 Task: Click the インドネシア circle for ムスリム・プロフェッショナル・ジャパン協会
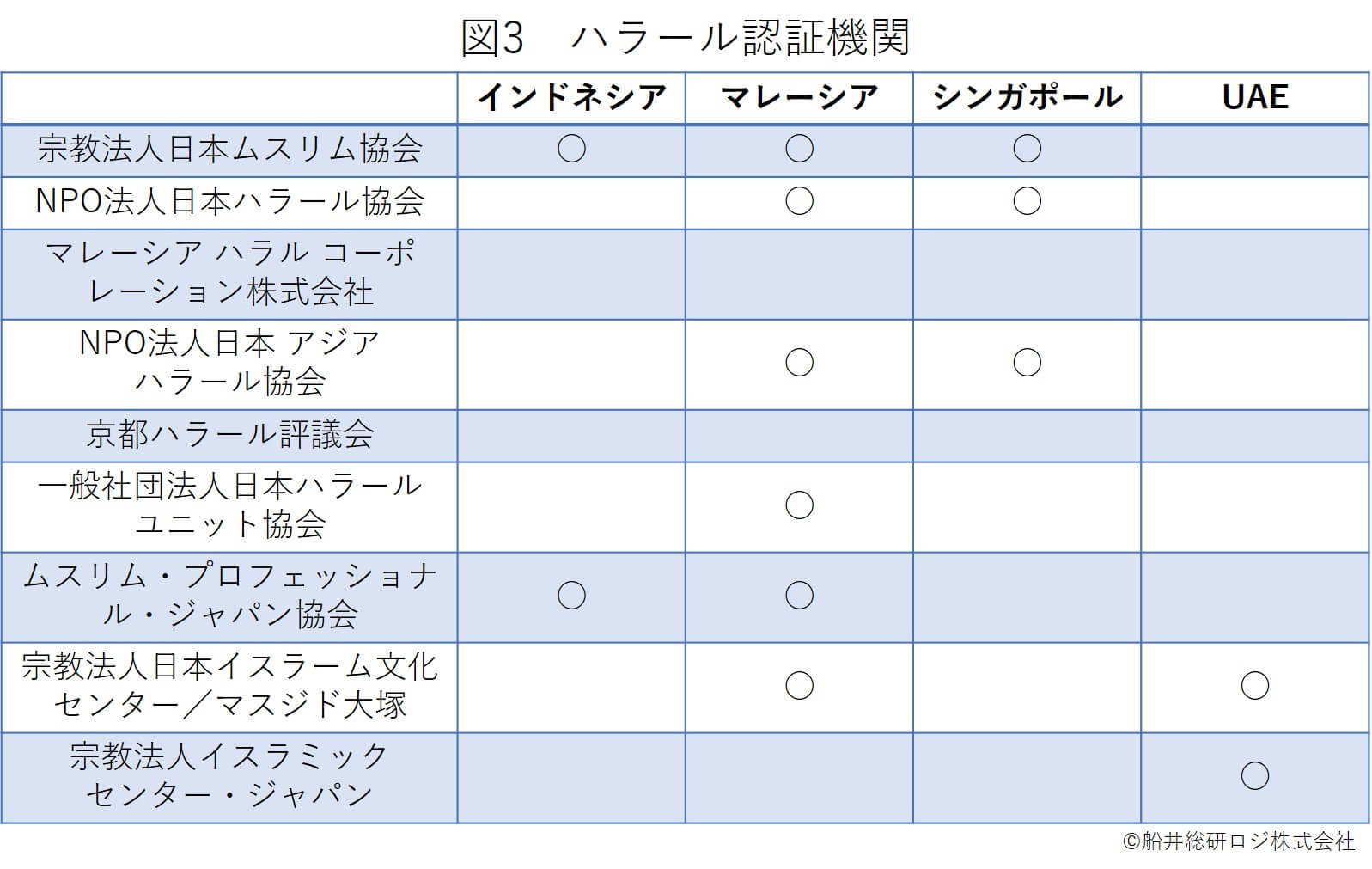(x=571, y=595)
